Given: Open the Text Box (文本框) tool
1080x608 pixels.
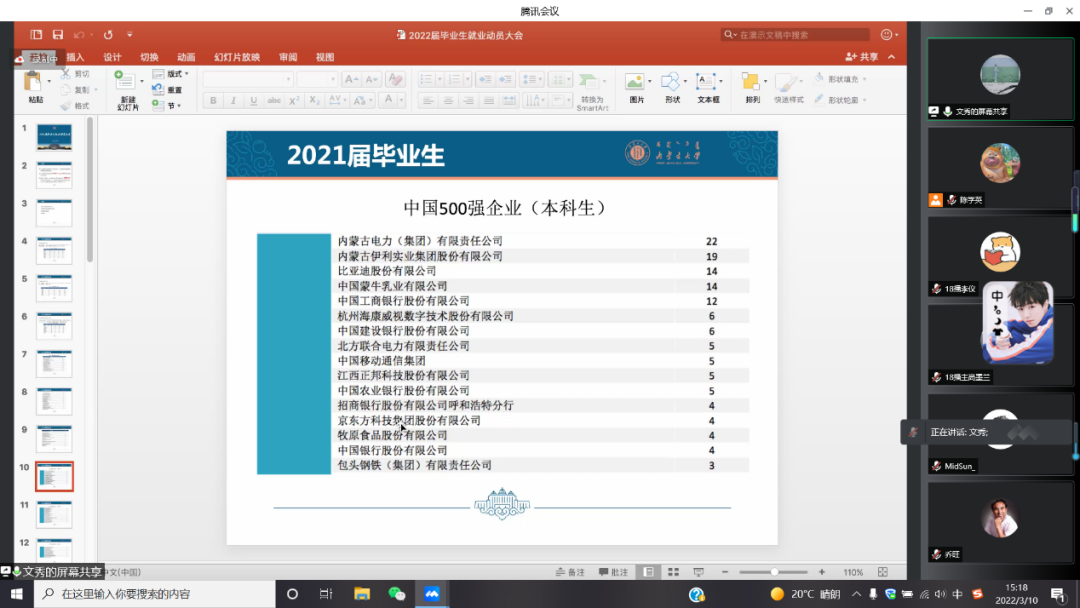Looking at the screenshot, I should coord(708,84).
